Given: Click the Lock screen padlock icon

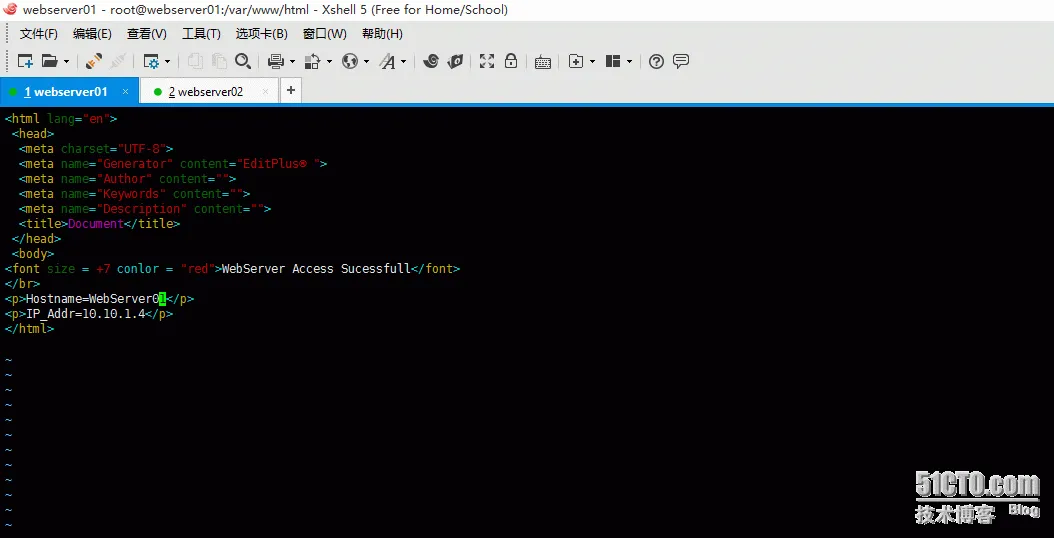Looking at the screenshot, I should point(511,61).
